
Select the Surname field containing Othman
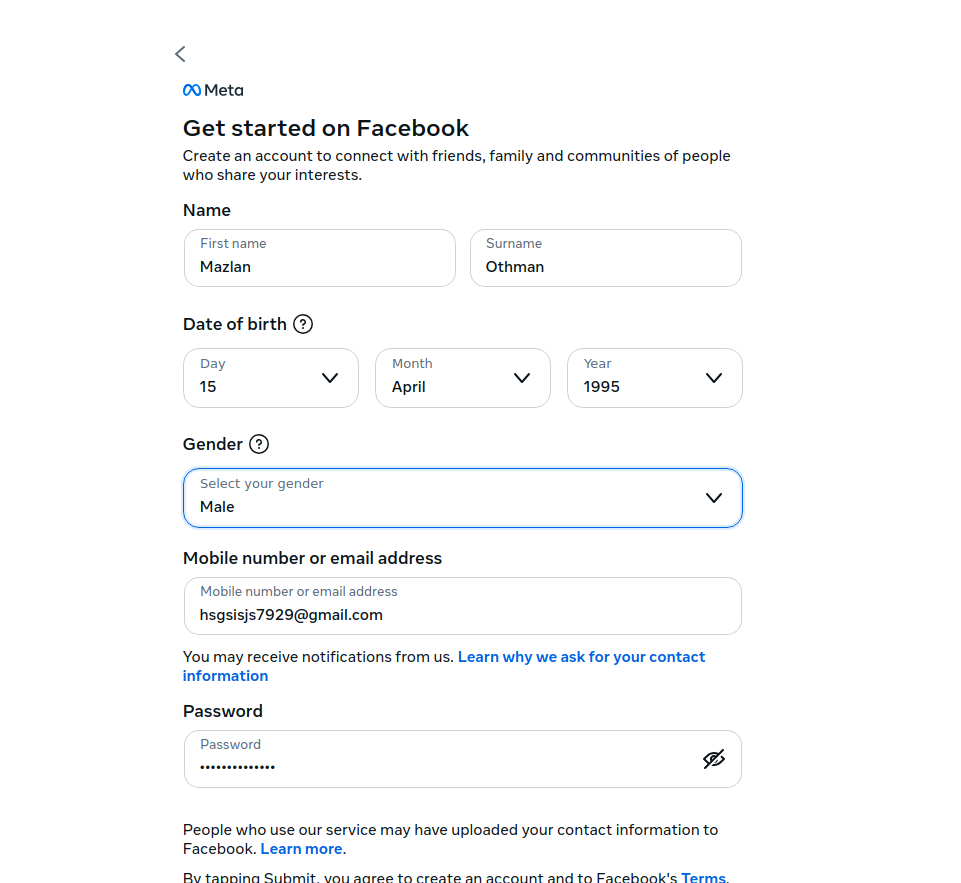tap(605, 258)
